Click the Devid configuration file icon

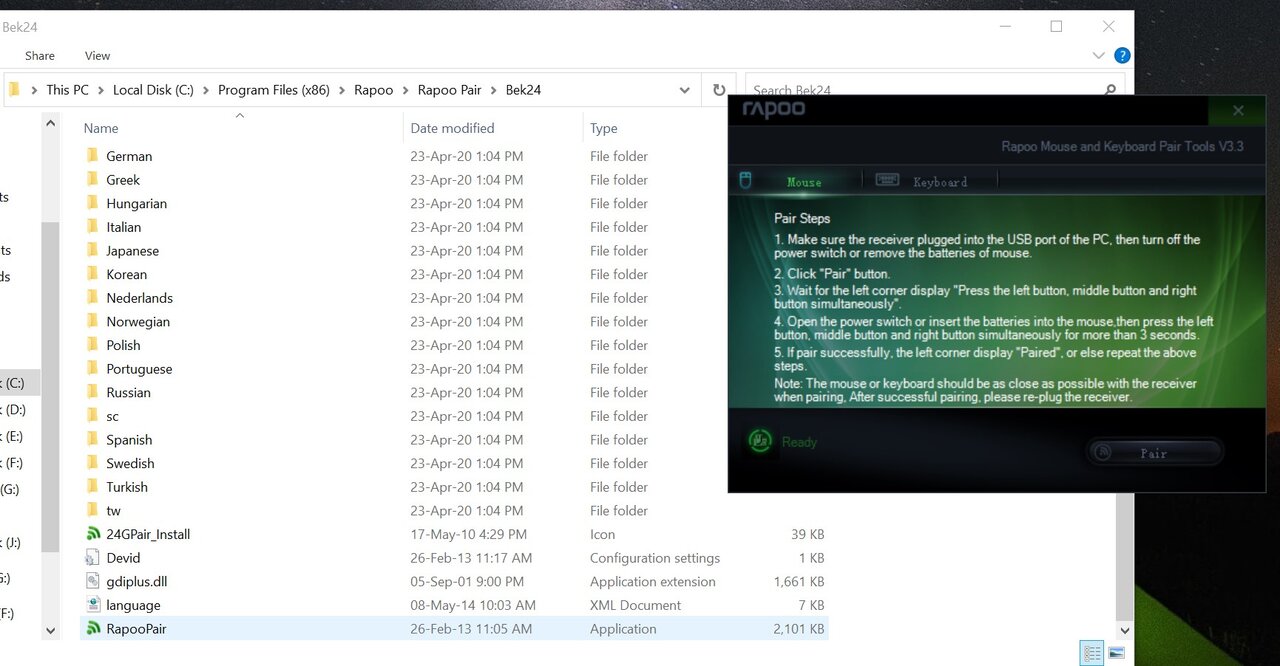[93, 558]
